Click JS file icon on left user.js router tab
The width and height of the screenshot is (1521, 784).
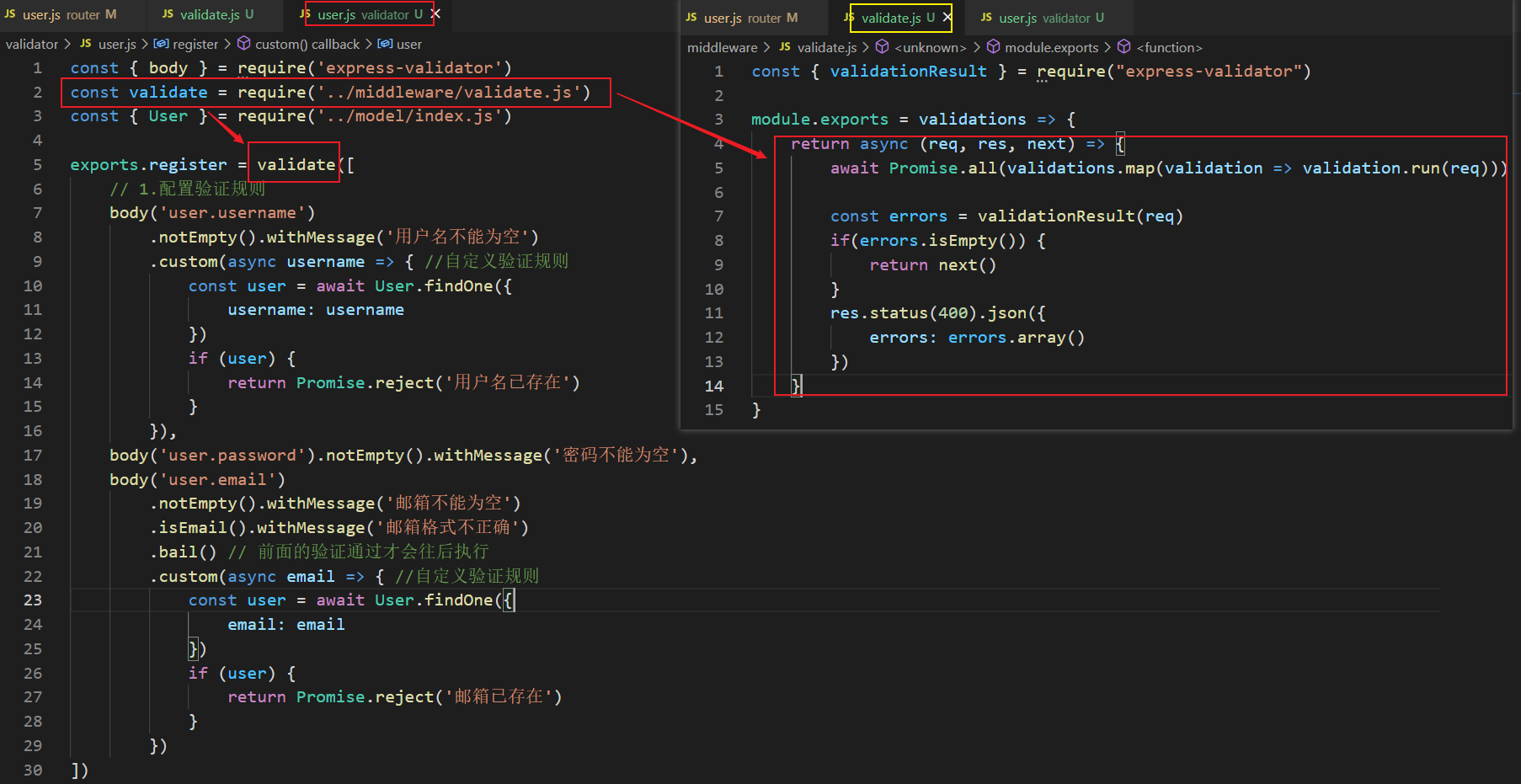point(11,14)
